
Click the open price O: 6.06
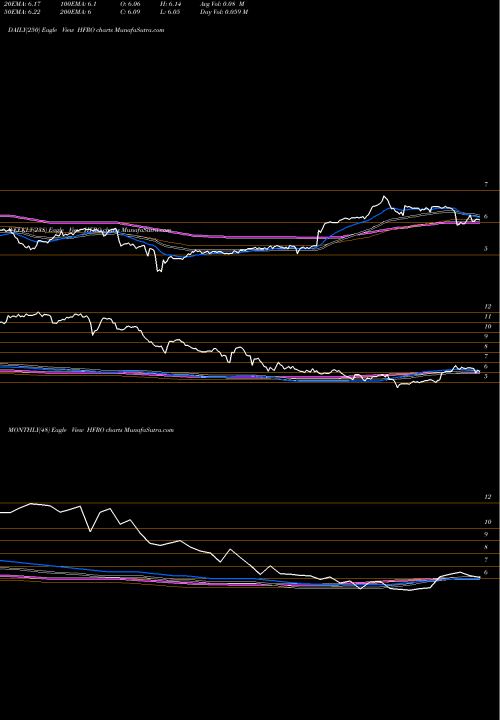point(129,4)
